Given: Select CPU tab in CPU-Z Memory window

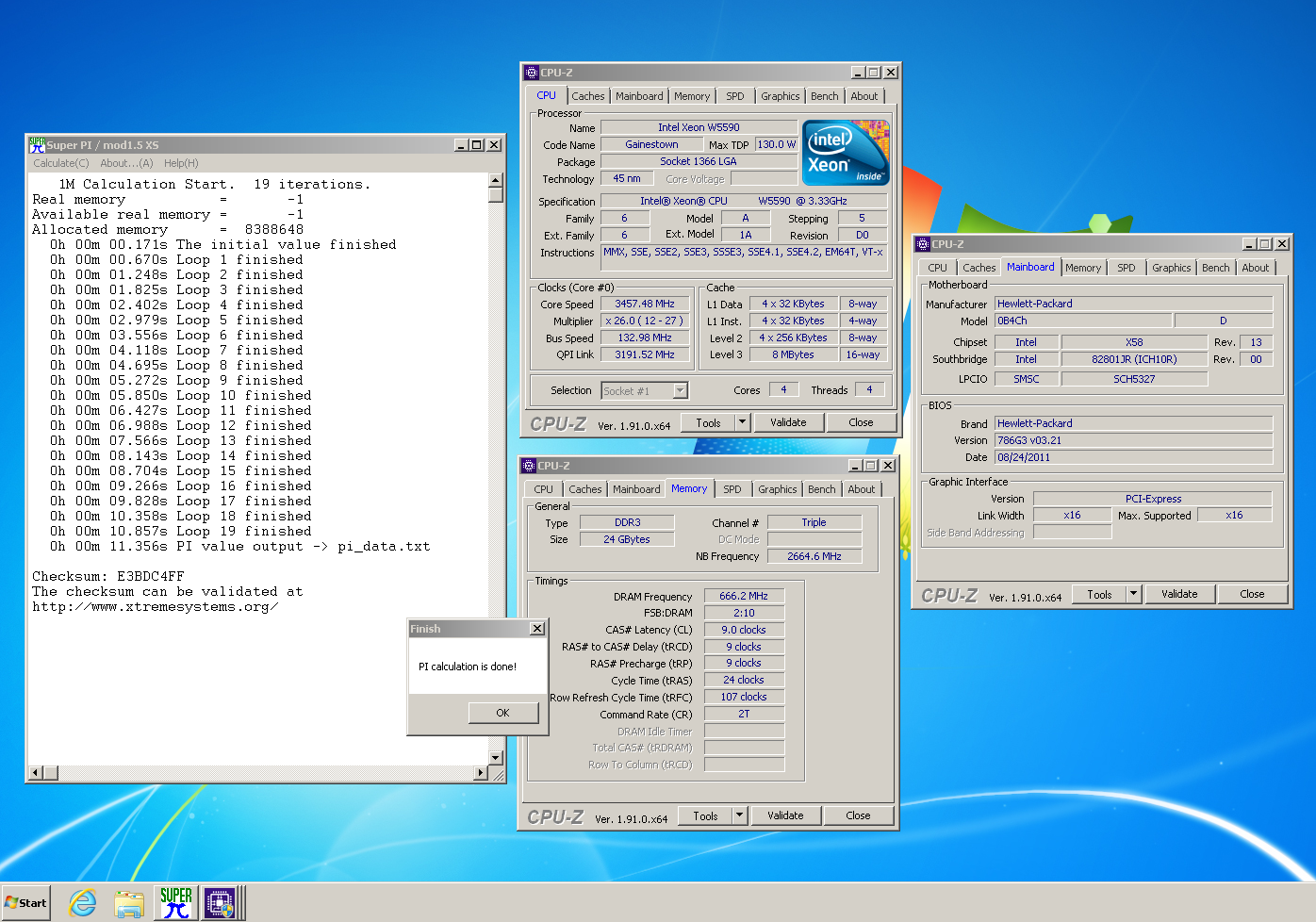Looking at the screenshot, I should (x=544, y=489).
